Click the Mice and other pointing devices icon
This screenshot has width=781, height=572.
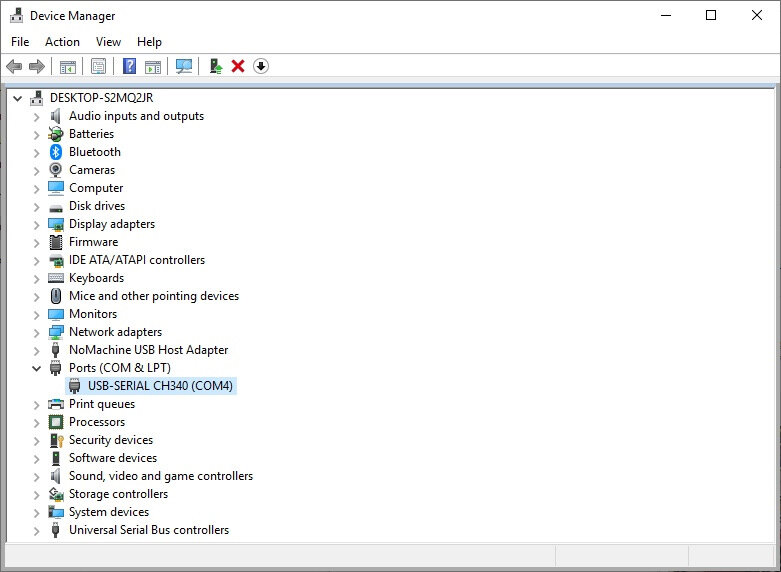[x=56, y=296]
